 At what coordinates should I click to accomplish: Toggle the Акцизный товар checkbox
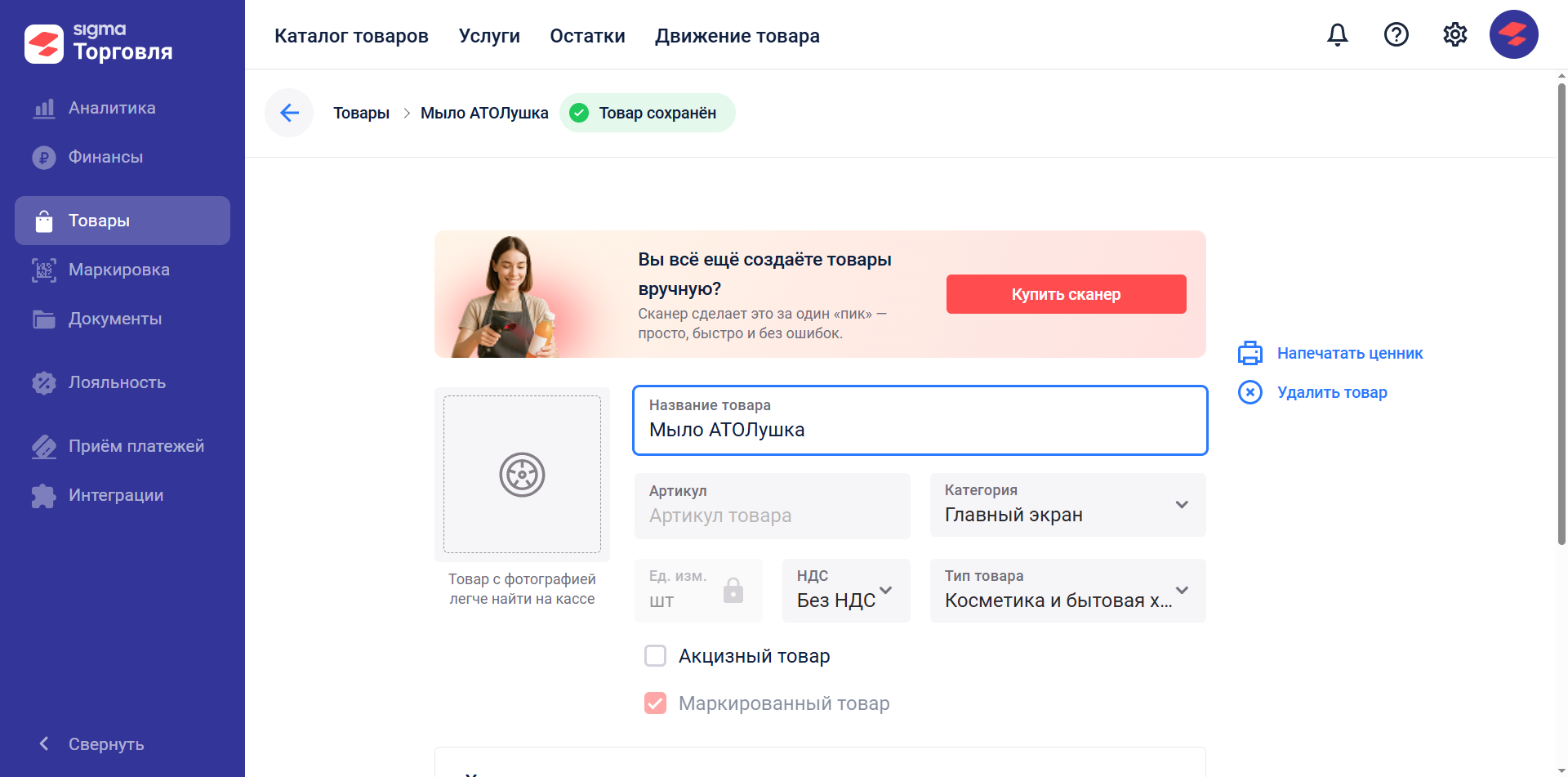pos(656,656)
